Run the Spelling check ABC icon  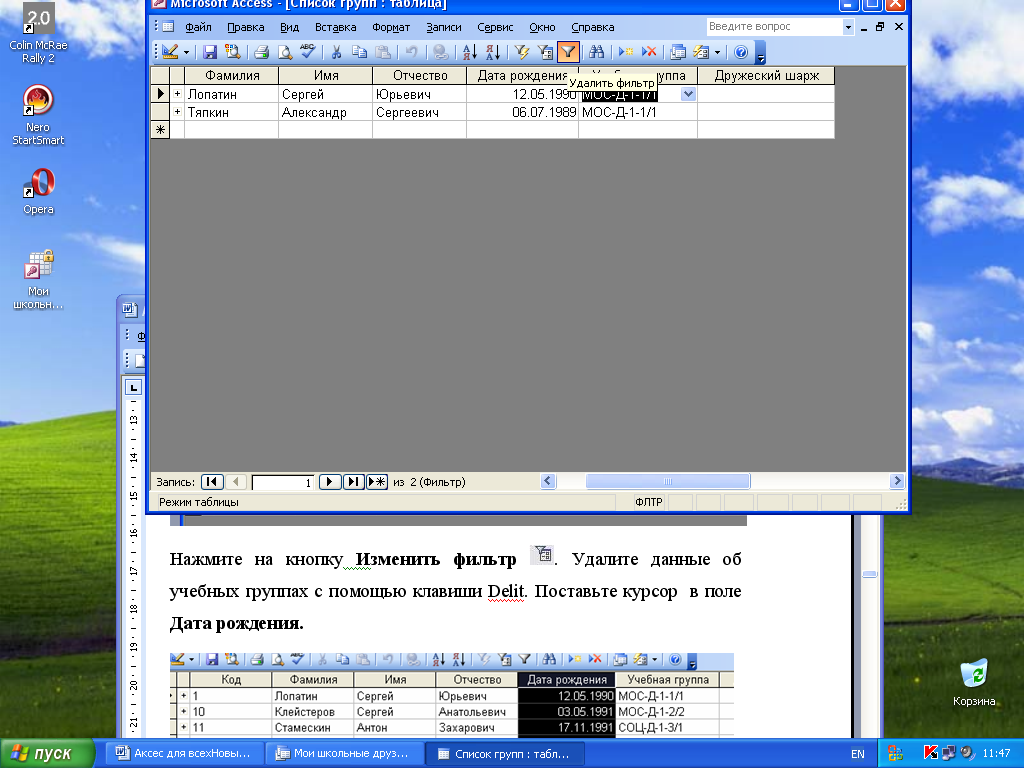tap(308, 52)
